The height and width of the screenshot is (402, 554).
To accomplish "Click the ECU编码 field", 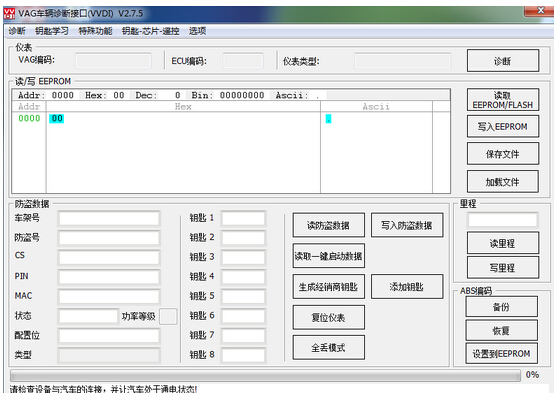I will (243, 61).
